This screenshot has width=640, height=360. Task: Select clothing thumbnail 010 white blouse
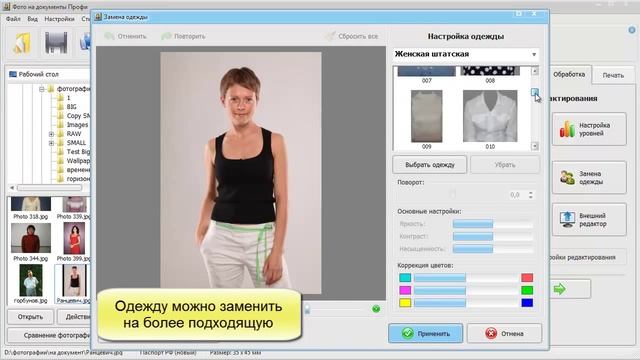click(x=490, y=116)
